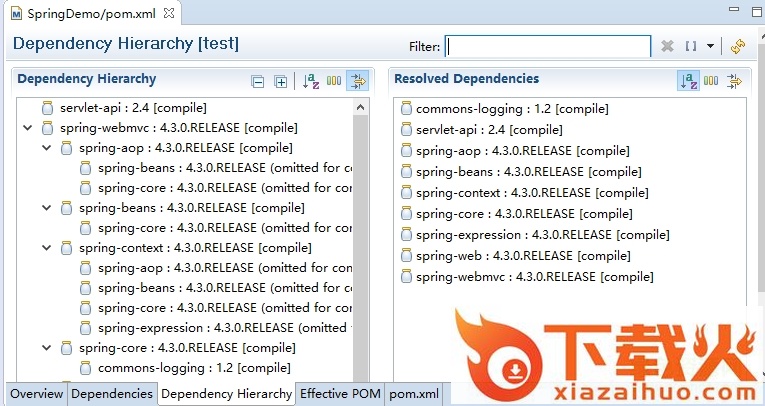Open the Dependencies tab
This screenshot has height=406, width=765.
[111, 394]
